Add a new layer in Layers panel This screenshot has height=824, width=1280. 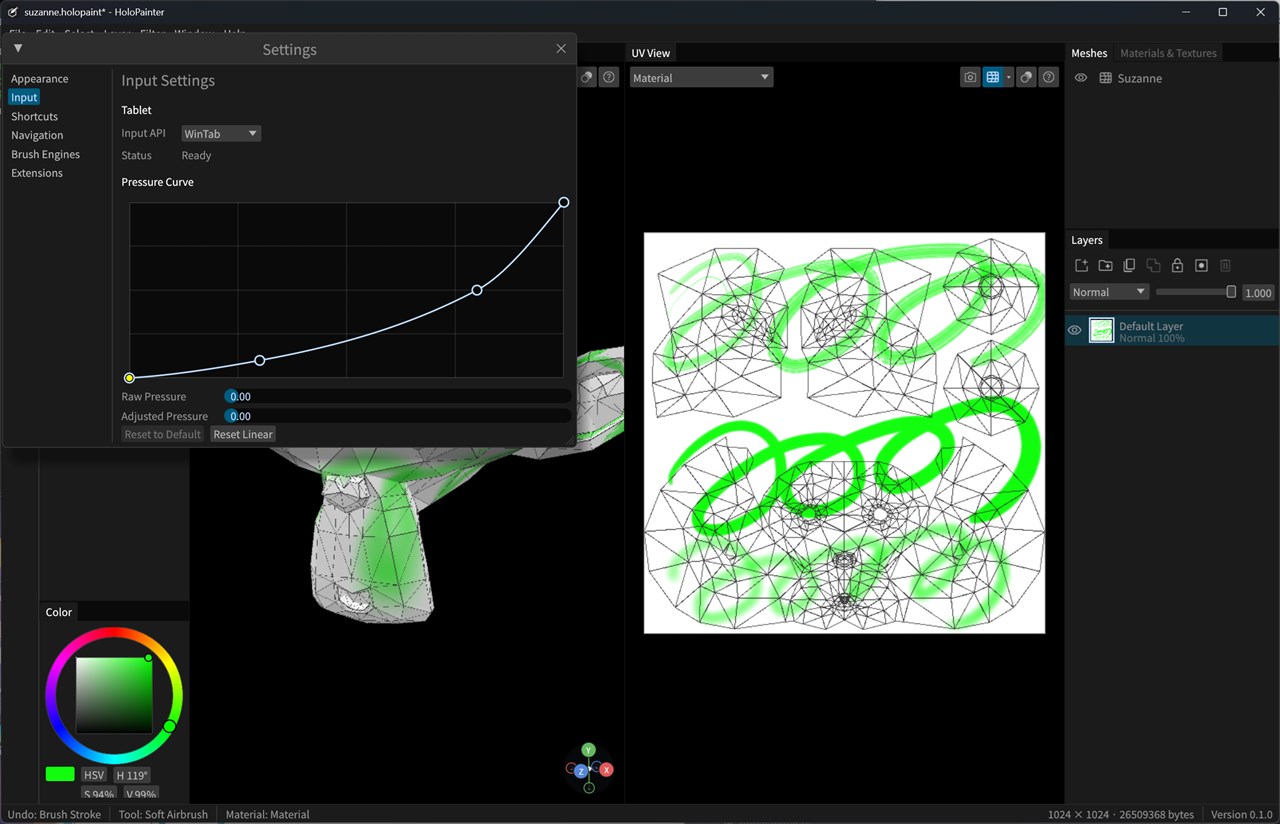coord(1081,265)
